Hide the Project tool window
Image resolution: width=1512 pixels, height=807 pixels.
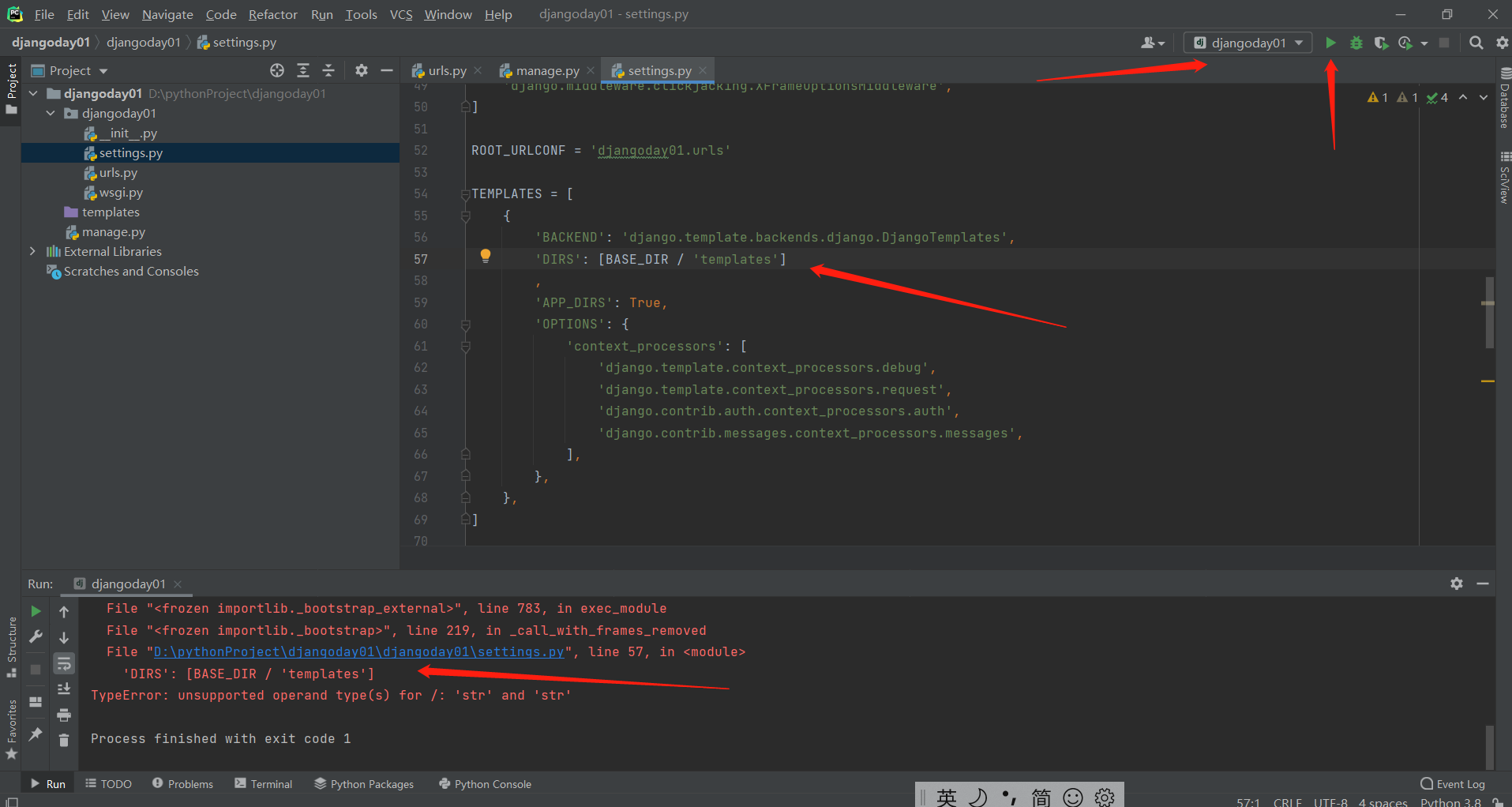pos(386,70)
